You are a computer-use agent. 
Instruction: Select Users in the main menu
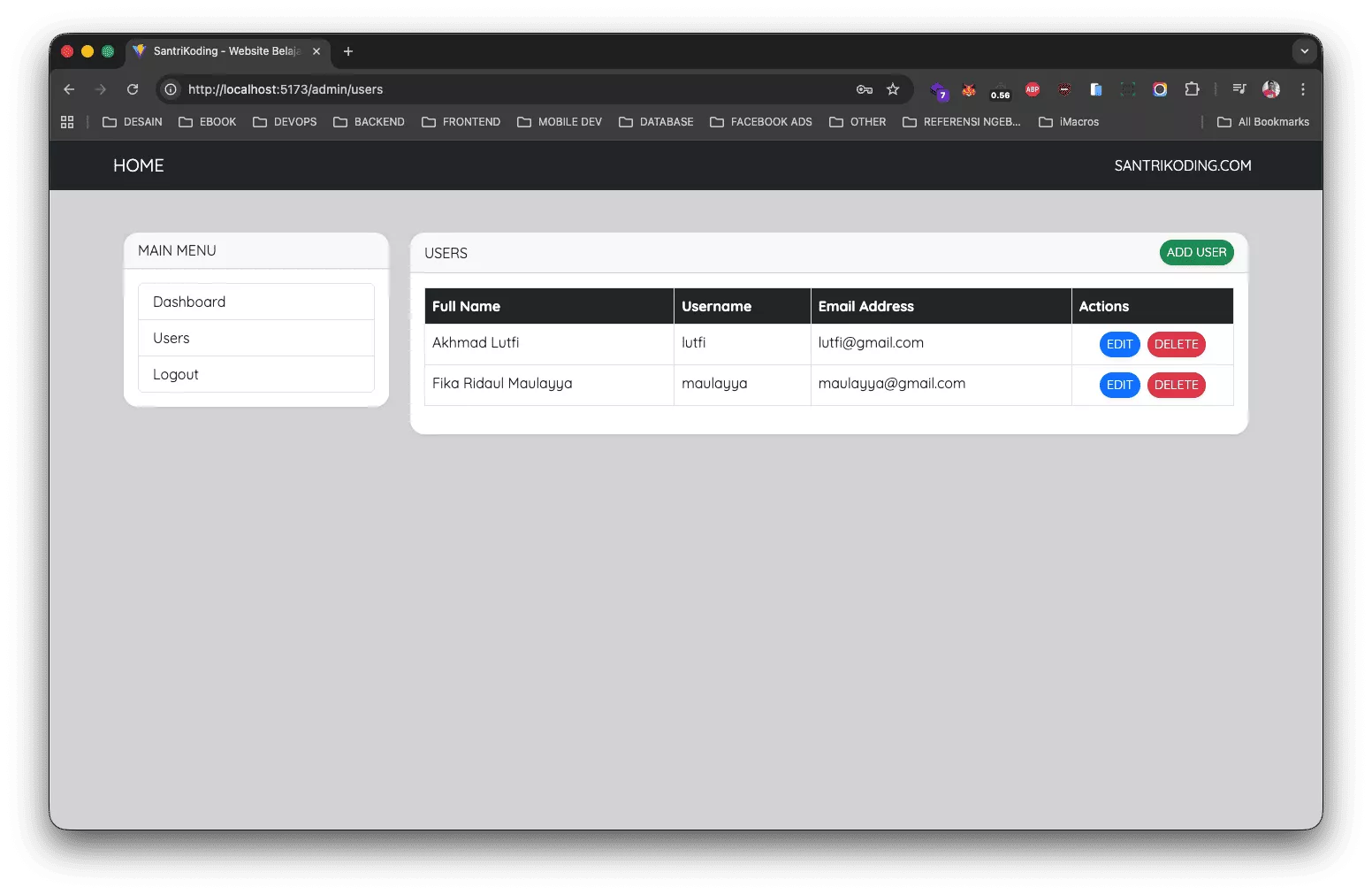pyautogui.click(x=256, y=338)
